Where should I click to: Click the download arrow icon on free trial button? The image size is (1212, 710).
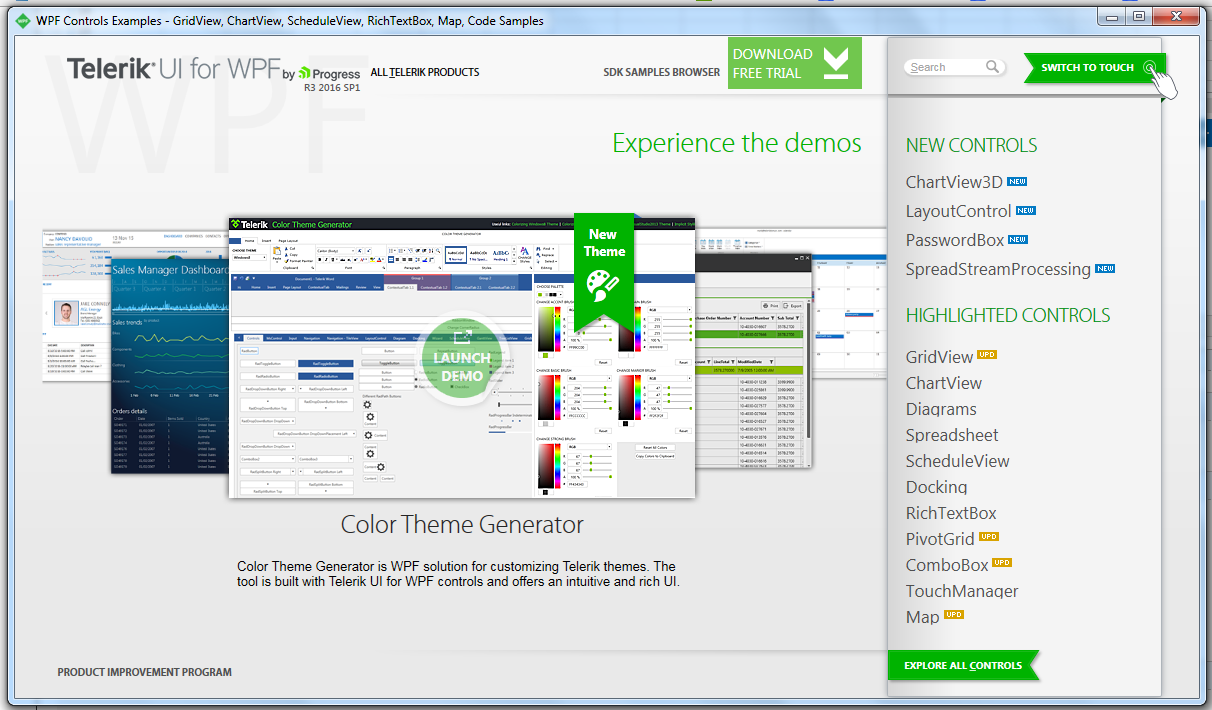(x=836, y=64)
